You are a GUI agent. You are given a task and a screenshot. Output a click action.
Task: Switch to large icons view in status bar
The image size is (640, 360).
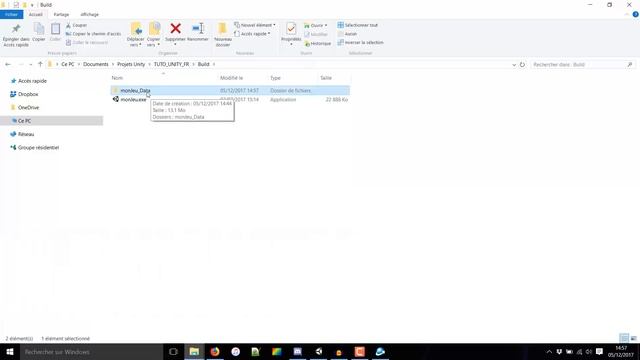633,338
